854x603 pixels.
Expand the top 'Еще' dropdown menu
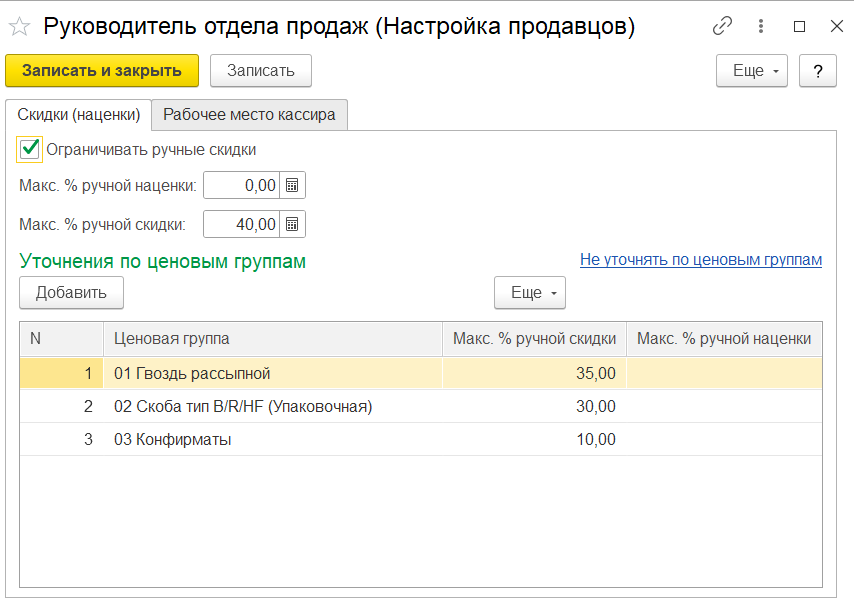tap(751, 71)
